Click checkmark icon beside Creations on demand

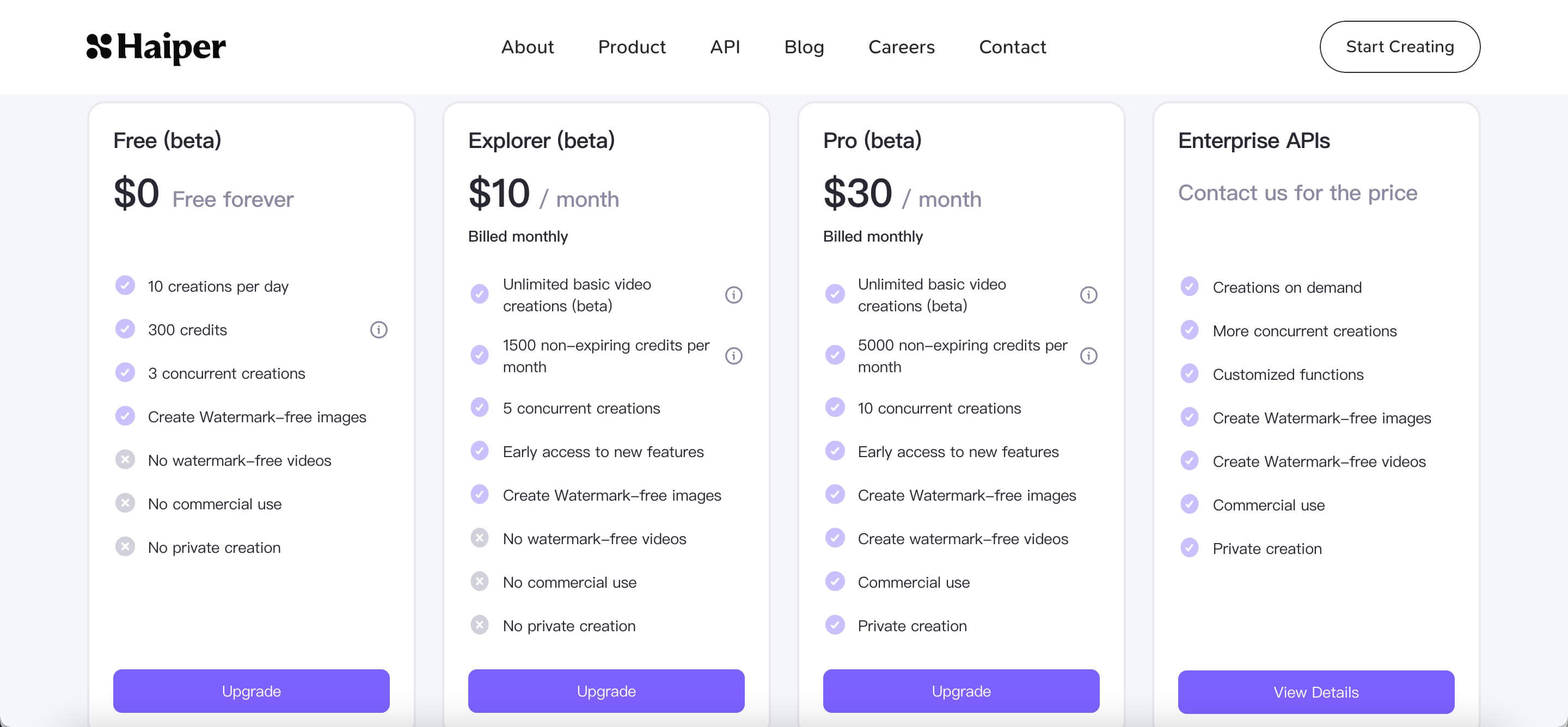(1190, 287)
